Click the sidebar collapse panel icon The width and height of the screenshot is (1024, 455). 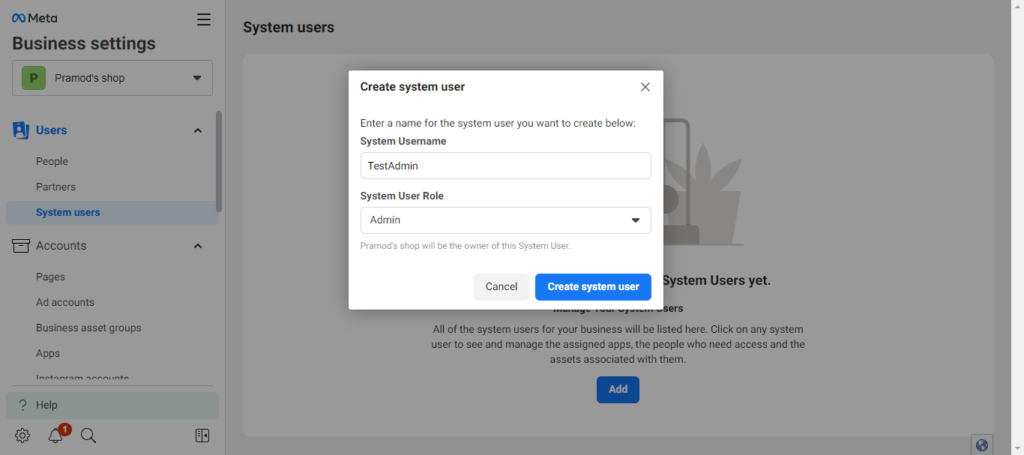(202, 435)
